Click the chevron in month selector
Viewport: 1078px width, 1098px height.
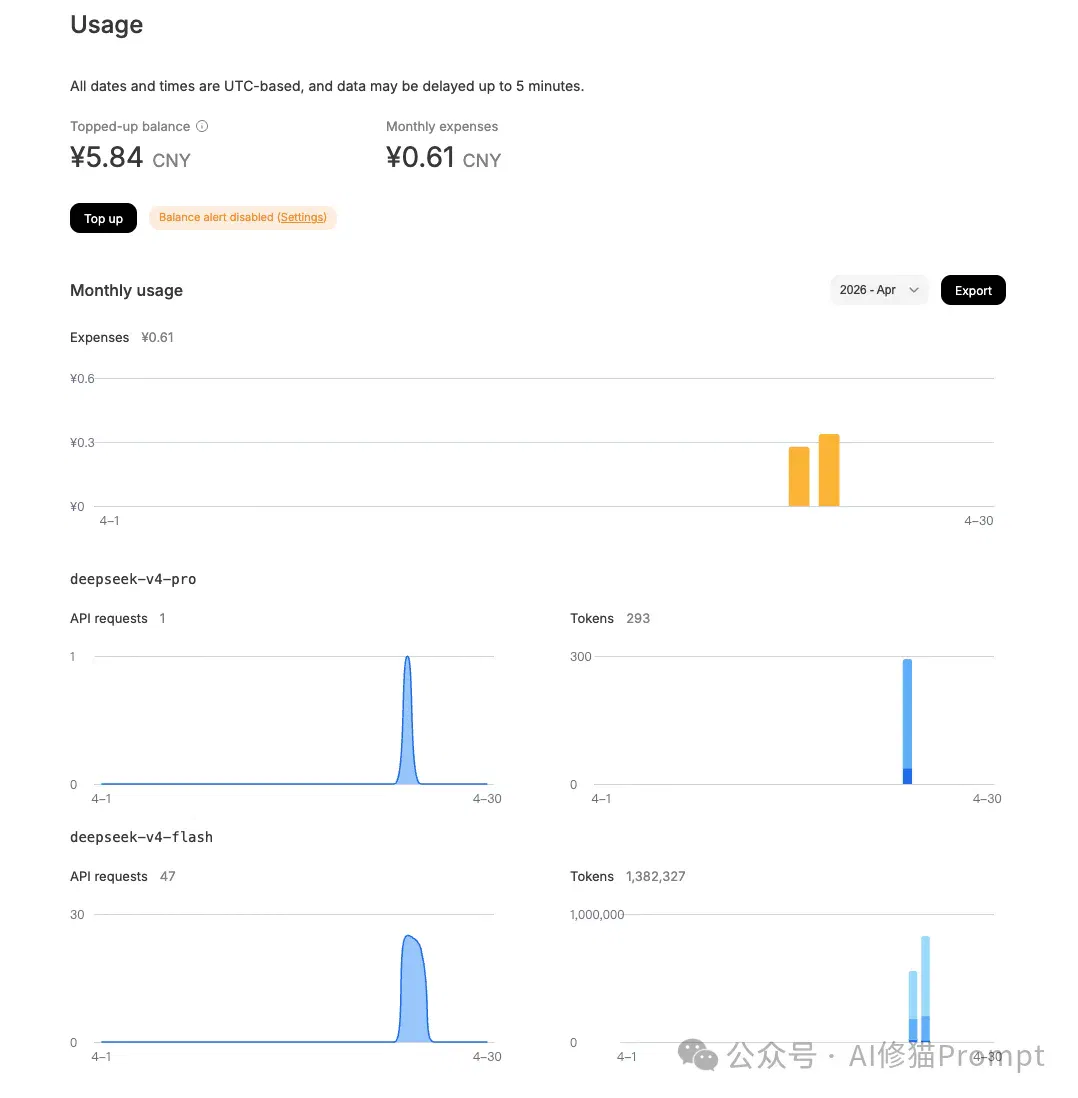[x=913, y=290]
